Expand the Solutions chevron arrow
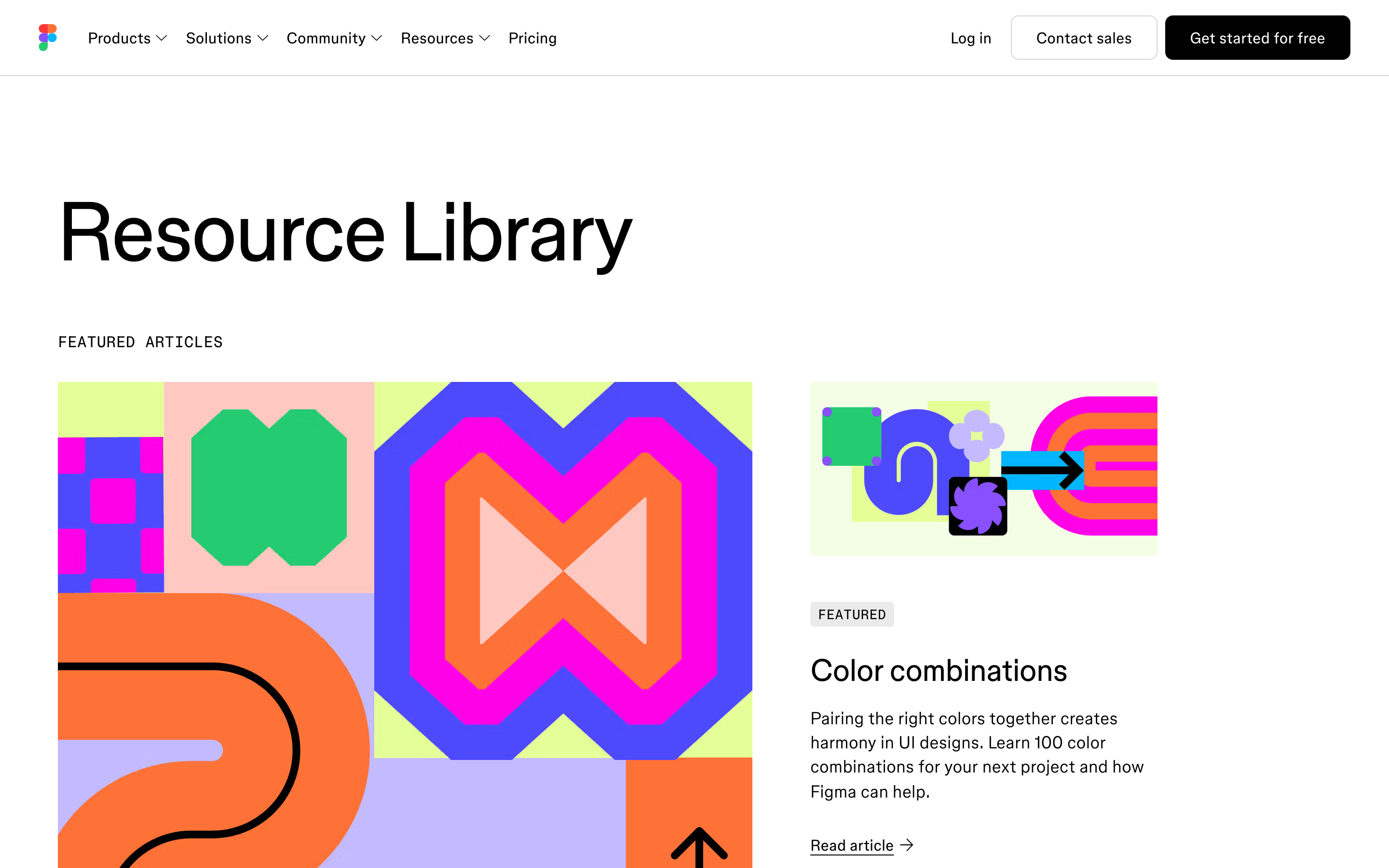1389x868 pixels. click(263, 39)
